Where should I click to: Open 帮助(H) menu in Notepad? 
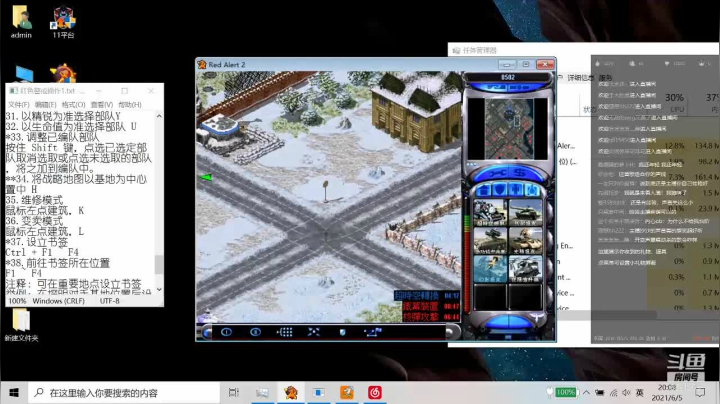(130, 105)
